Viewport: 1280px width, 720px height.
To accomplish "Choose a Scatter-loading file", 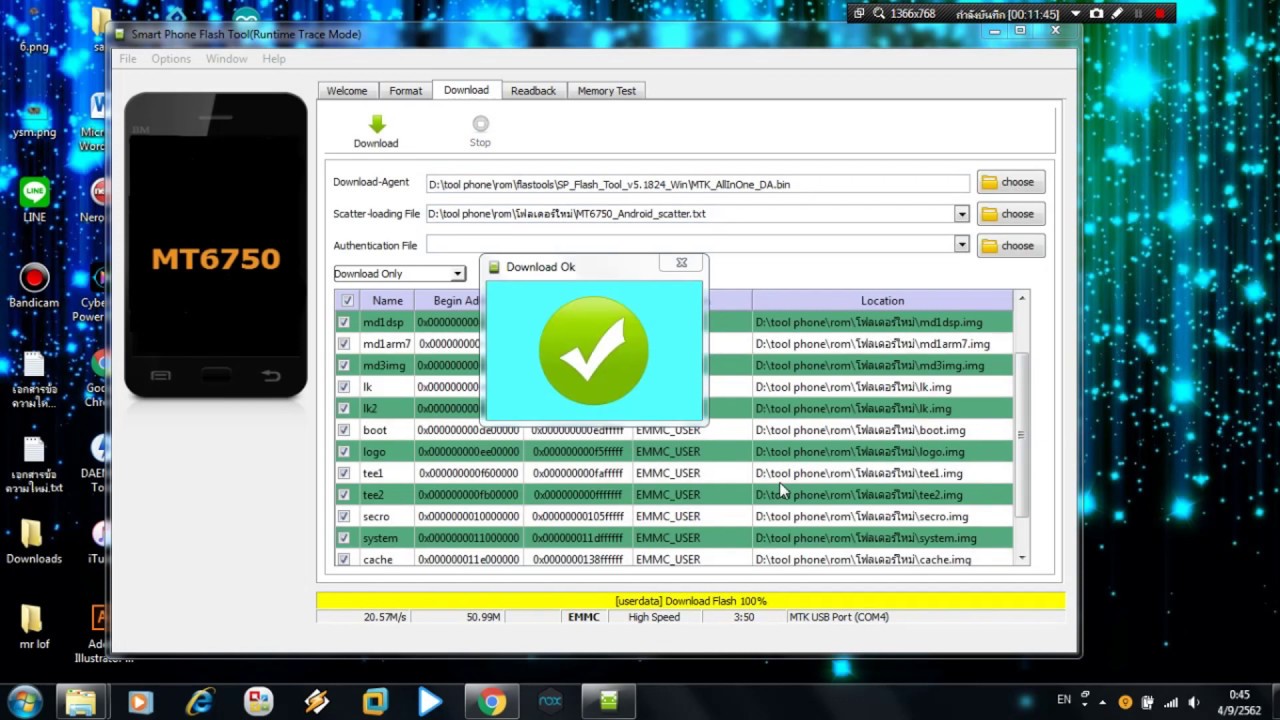I will coord(1011,214).
